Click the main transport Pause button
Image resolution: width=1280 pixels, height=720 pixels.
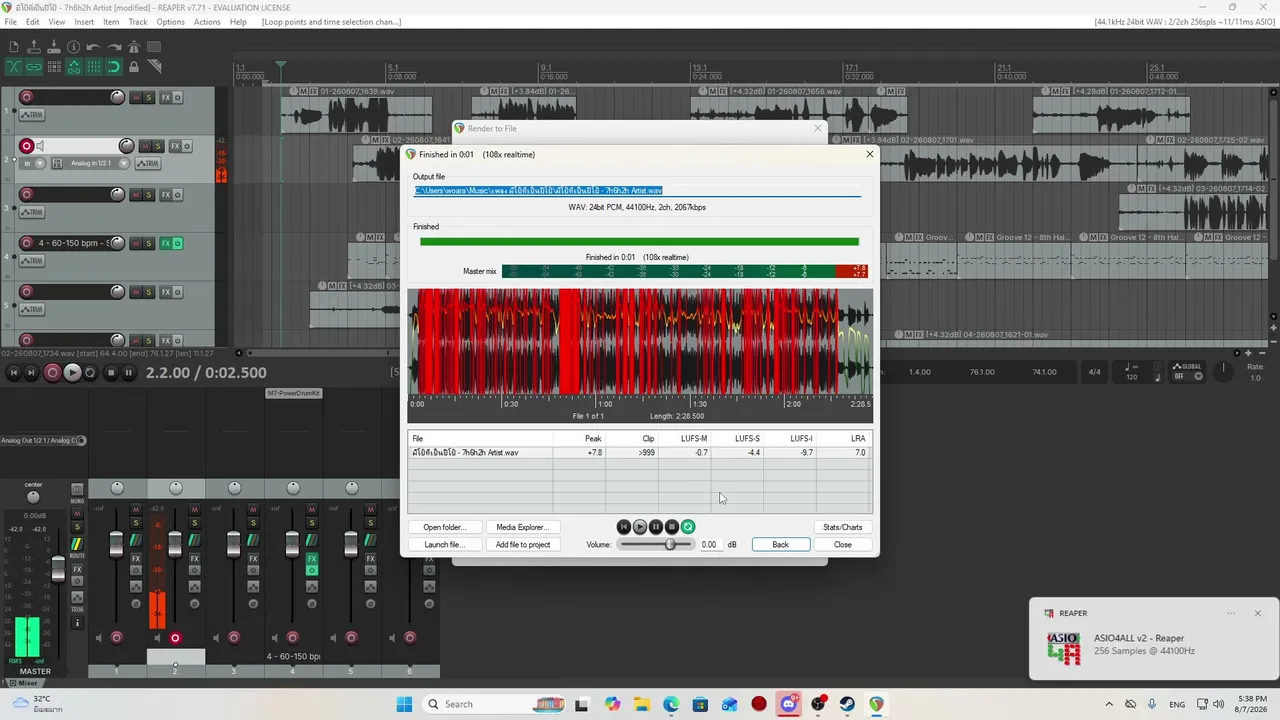130,373
